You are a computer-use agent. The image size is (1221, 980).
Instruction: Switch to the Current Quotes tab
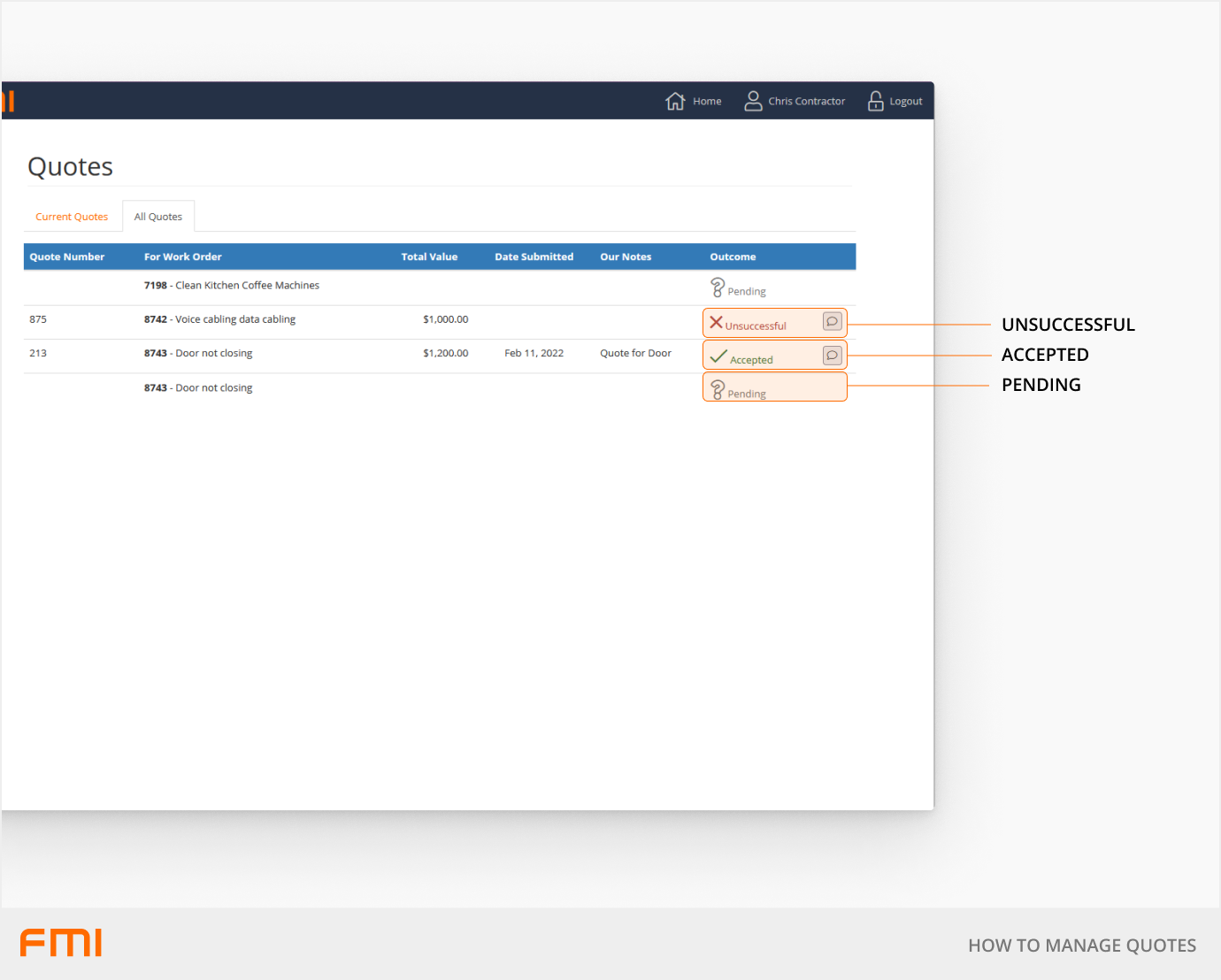72,217
